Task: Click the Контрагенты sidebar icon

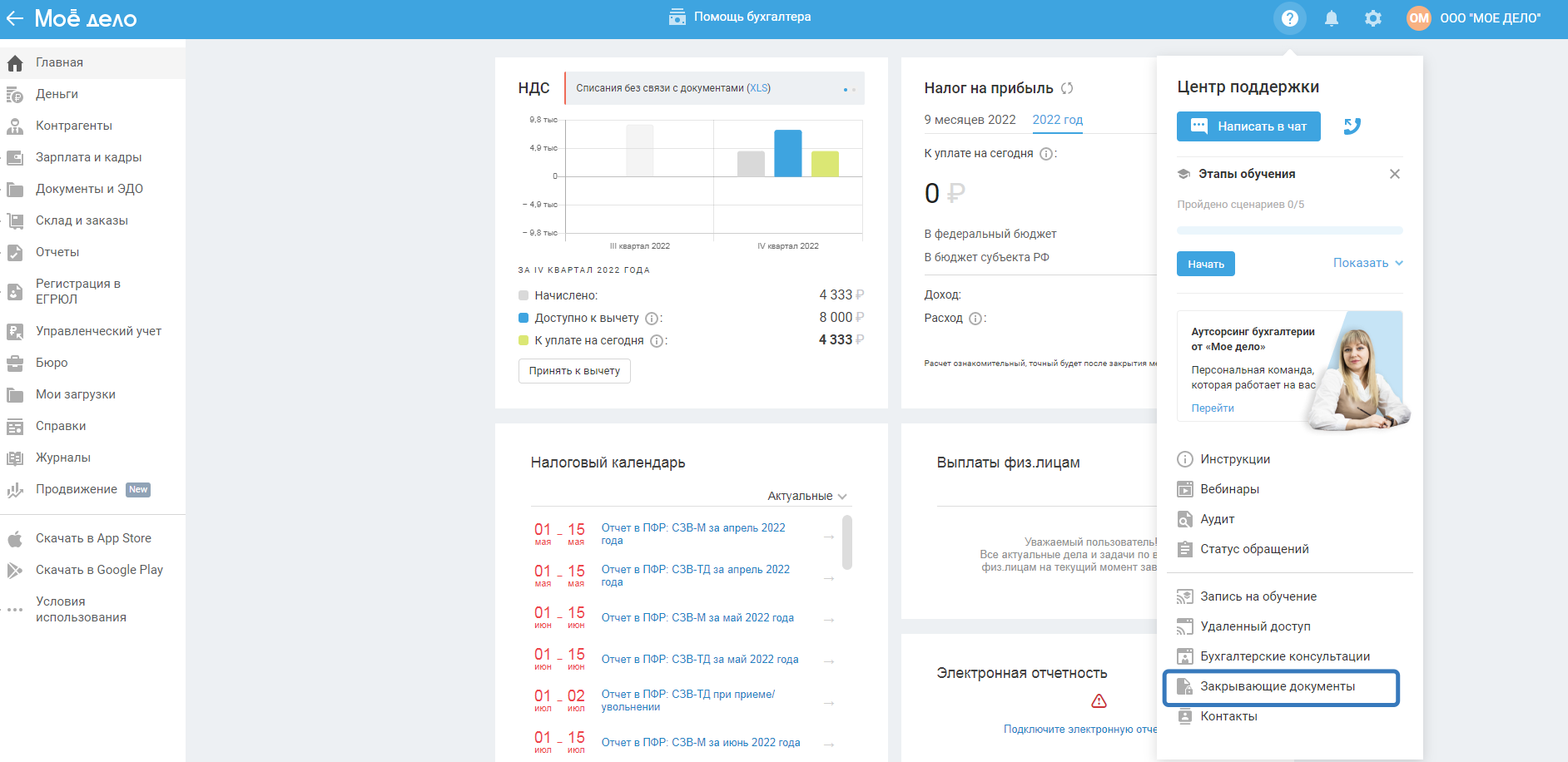Action: click(x=15, y=126)
